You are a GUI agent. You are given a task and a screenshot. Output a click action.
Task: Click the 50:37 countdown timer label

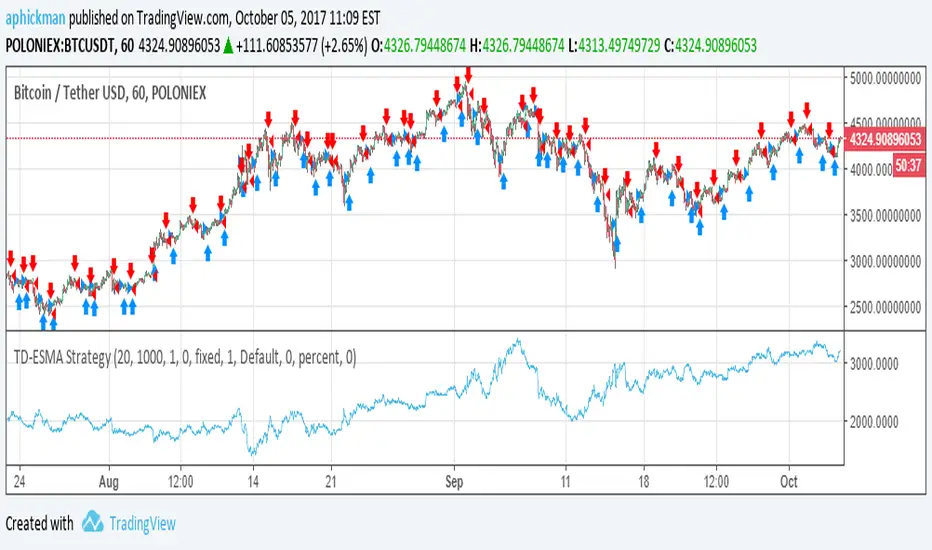click(x=908, y=165)
